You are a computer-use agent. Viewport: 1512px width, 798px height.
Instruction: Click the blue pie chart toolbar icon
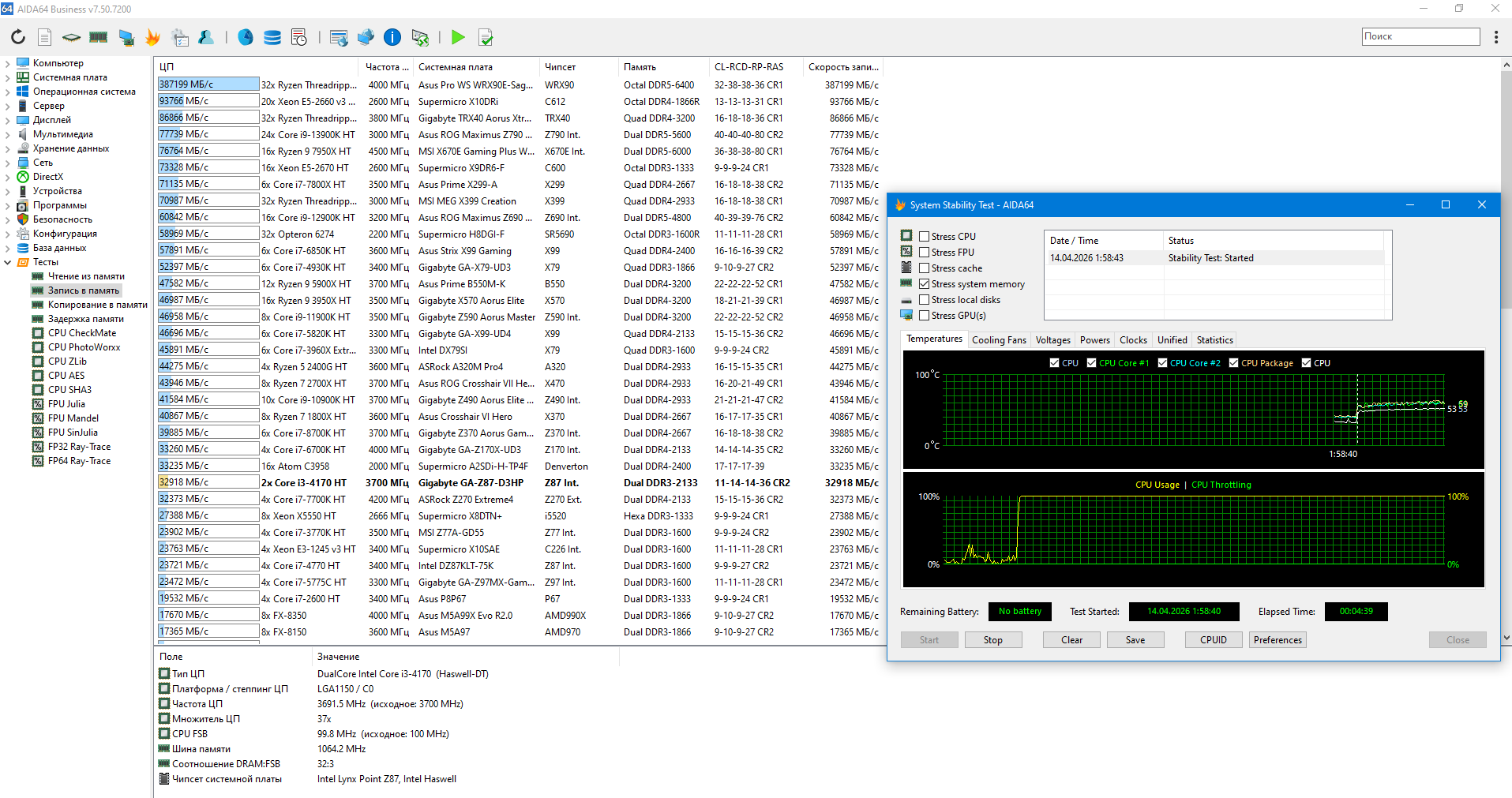(246, 37)
